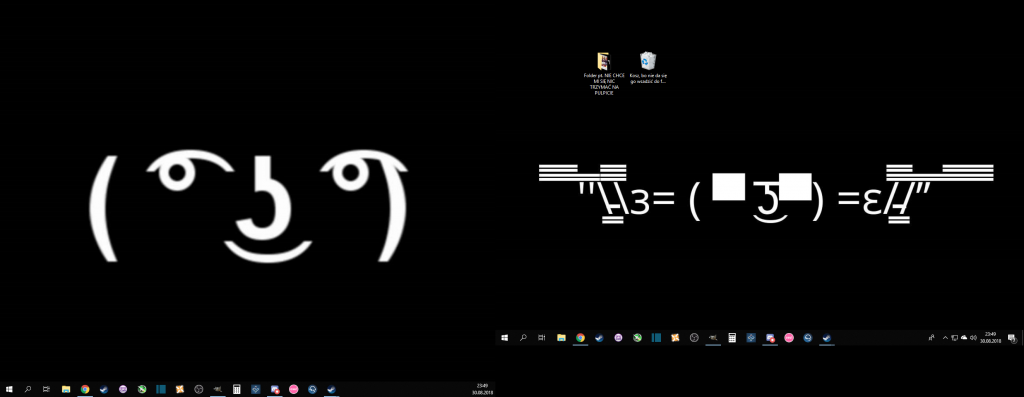Image resolution: width=1024 pixels, height=397 pixels.
Task: Open the People icon in the system tray
Action: [931, 338]
